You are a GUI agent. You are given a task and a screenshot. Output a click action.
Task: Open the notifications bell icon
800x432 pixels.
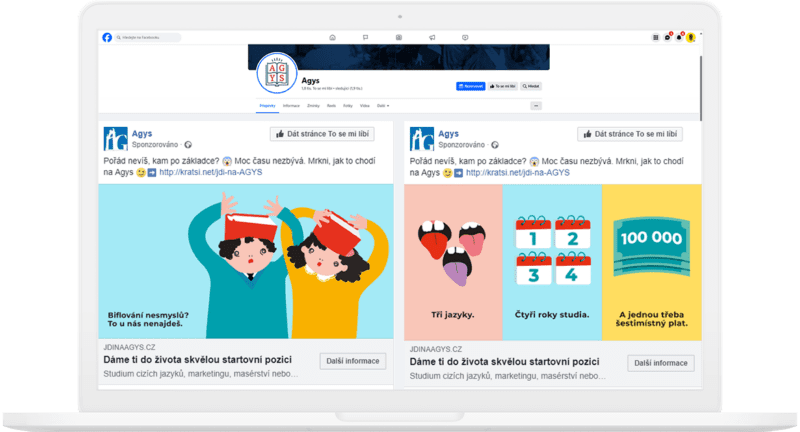[x=679, y=37]
